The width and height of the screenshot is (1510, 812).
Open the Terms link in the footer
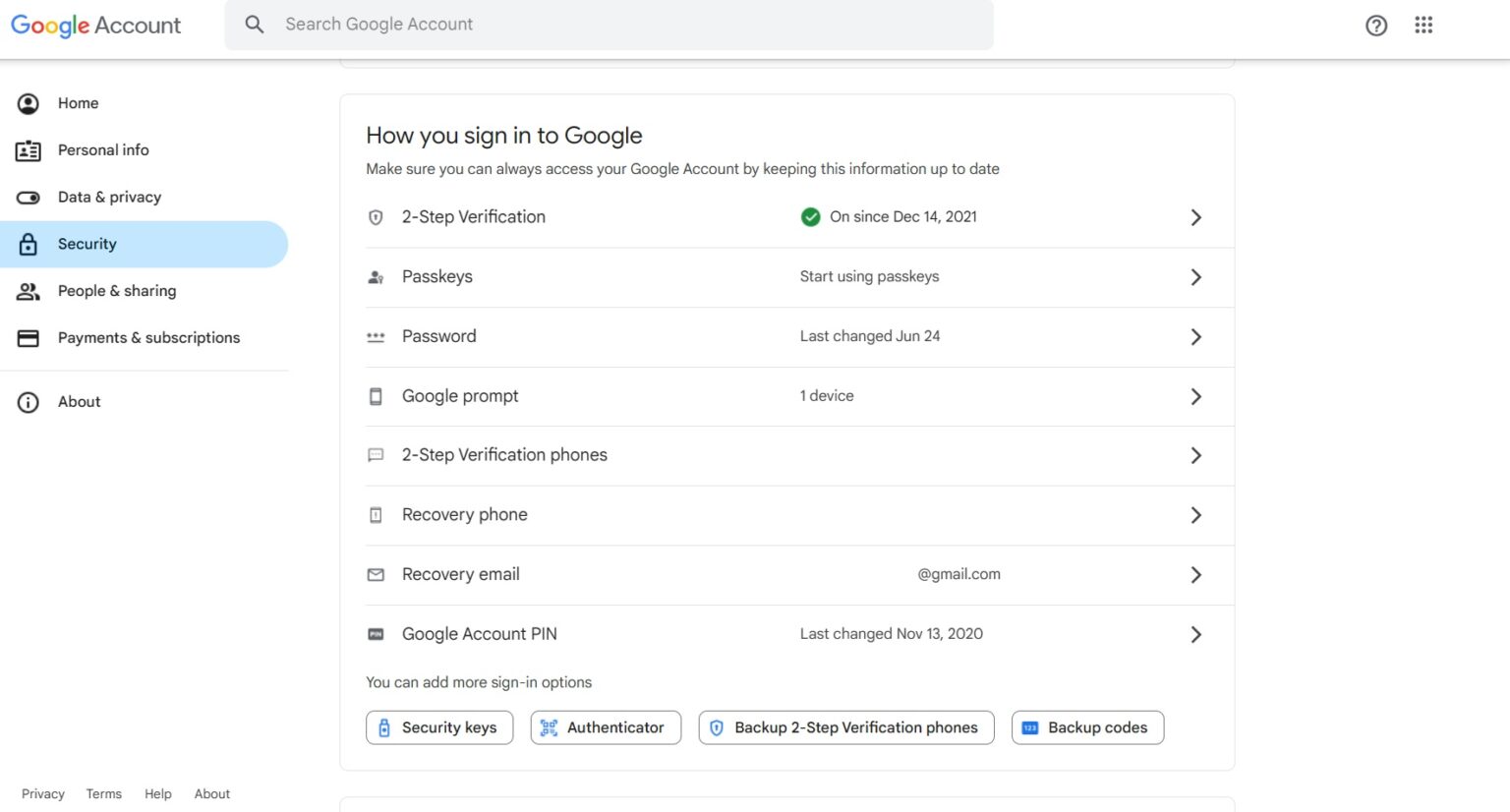[x=103, y=793]
